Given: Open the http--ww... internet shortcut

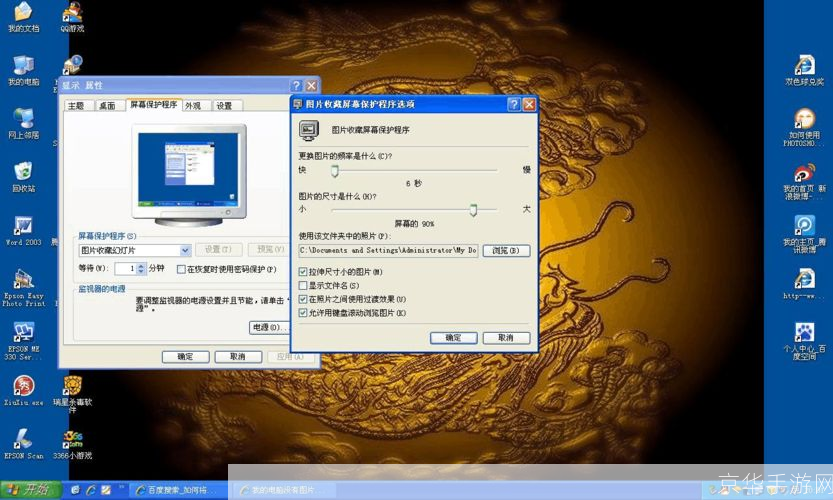Looking at the screenshot, I should pos(804,284).
